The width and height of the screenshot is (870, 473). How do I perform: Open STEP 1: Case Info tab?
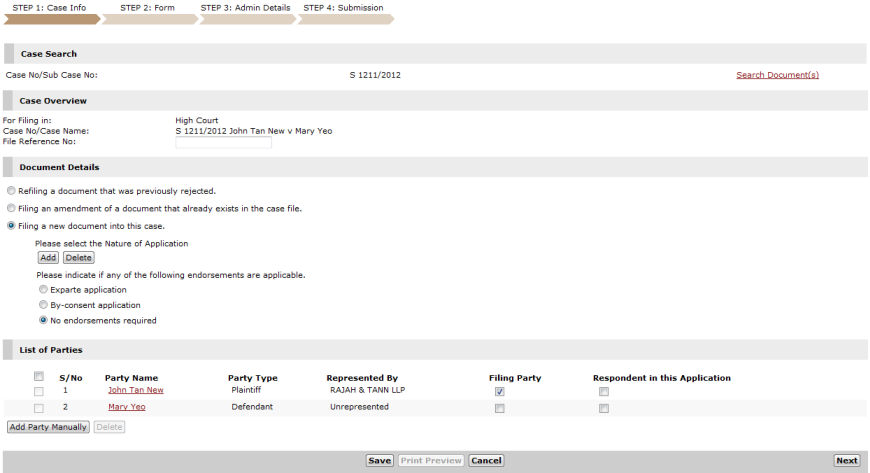pyautogui.click(x=49, y=8)
